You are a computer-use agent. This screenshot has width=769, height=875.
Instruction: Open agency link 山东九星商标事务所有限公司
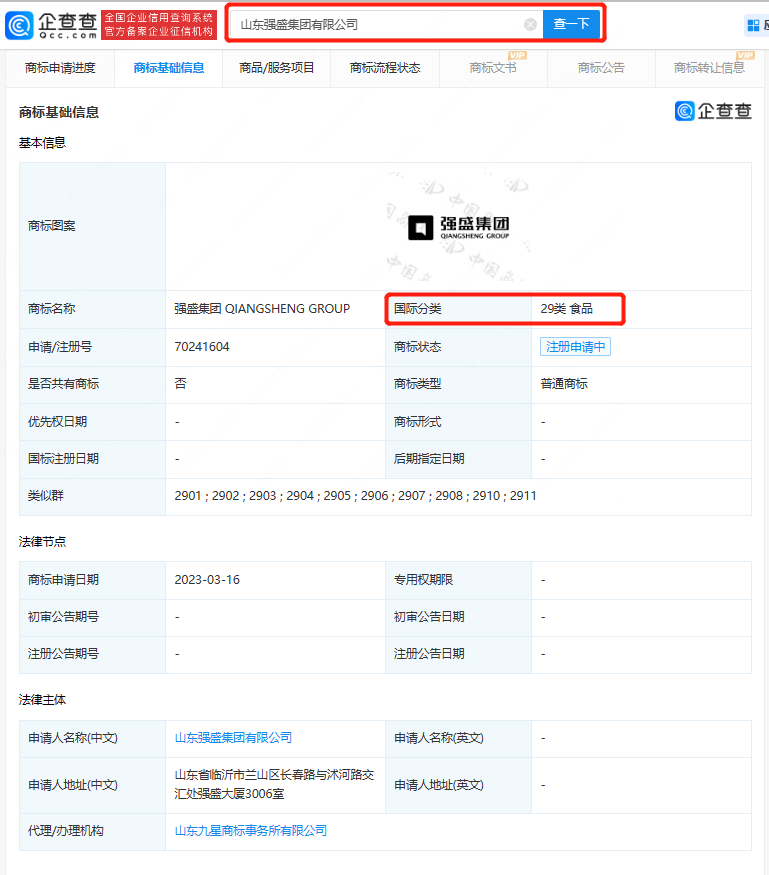pyautogui.click(x=251, y=831)
